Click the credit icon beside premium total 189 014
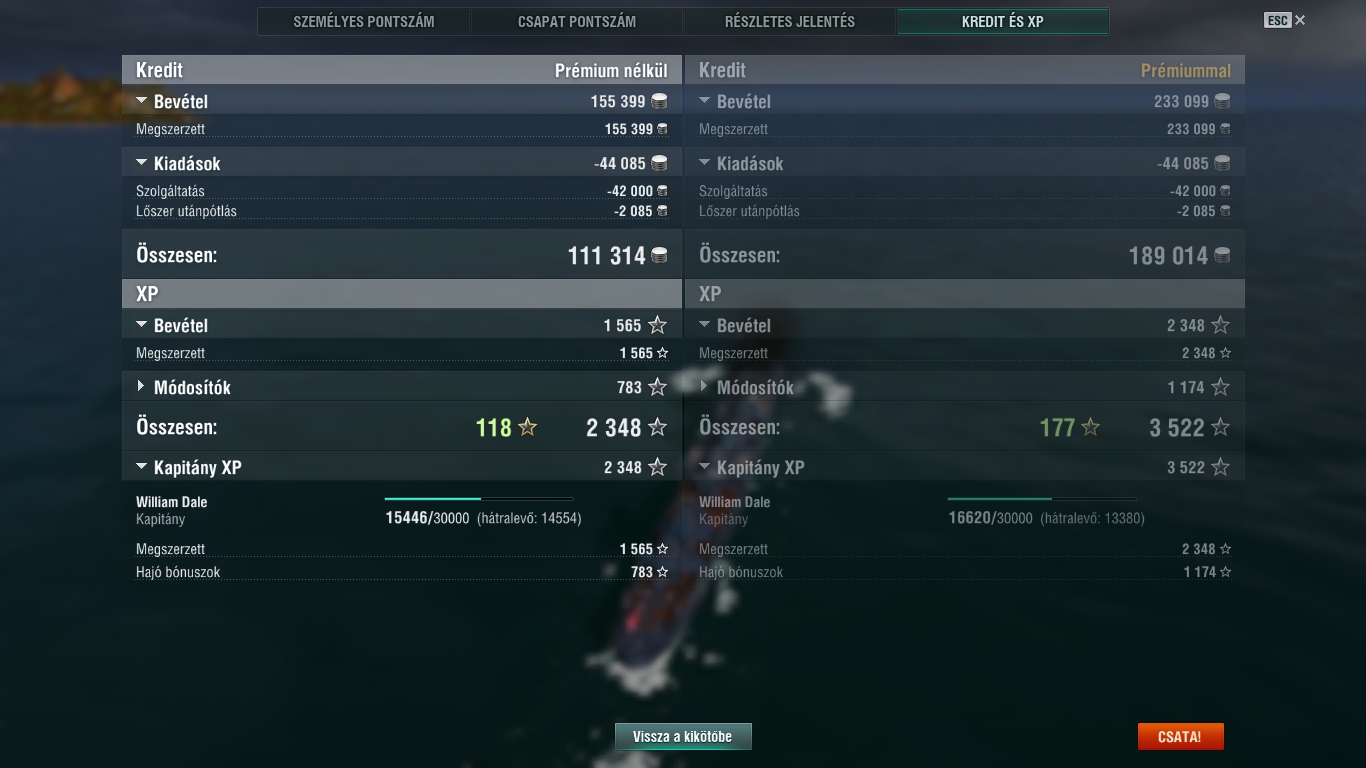Image resolution: width=1366 pixels, height=768 pixels. tap(1223, 256)
